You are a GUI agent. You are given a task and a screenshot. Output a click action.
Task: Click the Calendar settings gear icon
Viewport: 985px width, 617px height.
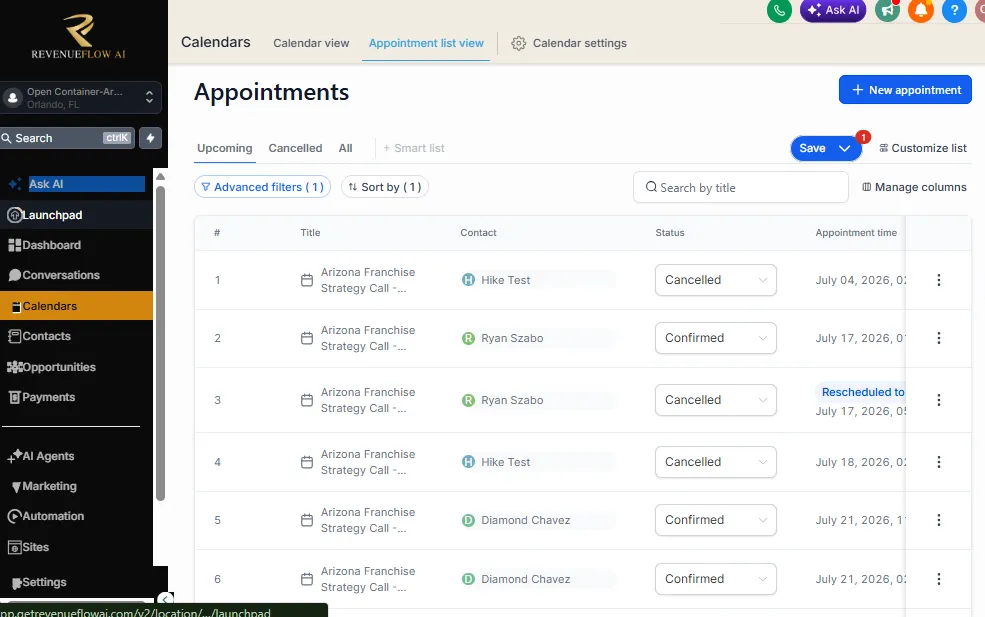click(x=518, y=43)
